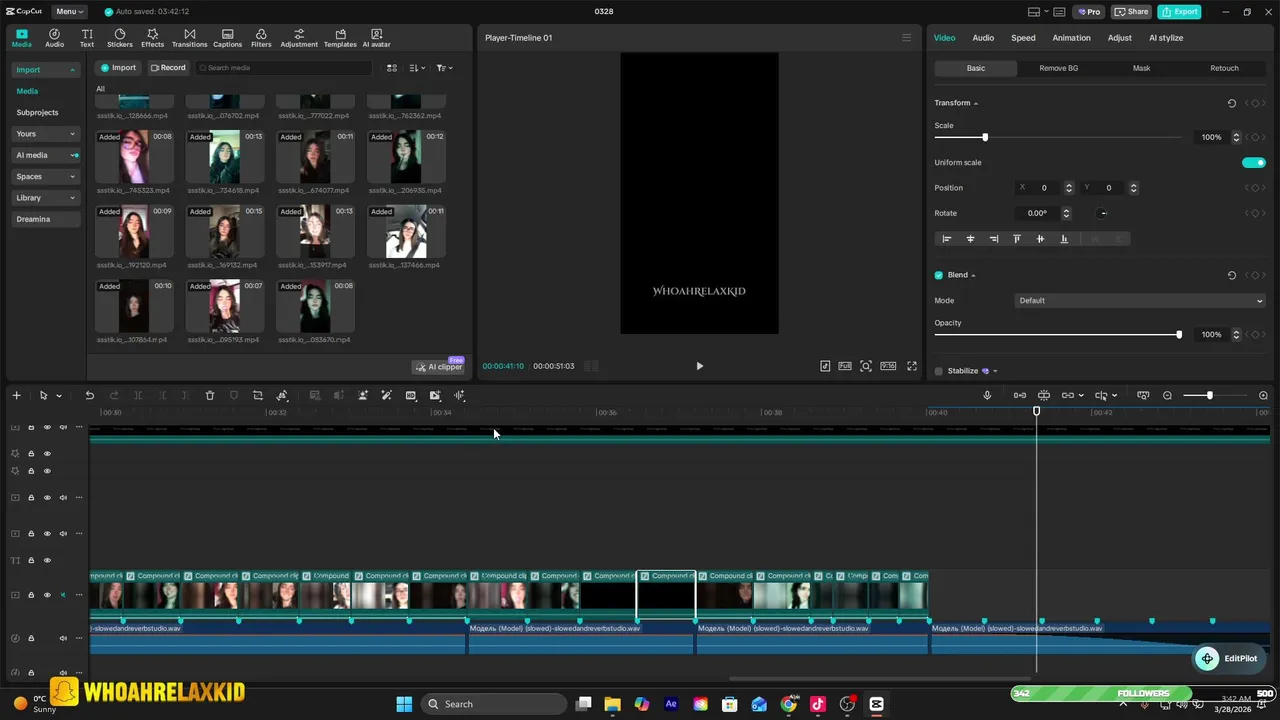Click the Record button
This screenshot has height=720, width=1280.
coord(168,68)
